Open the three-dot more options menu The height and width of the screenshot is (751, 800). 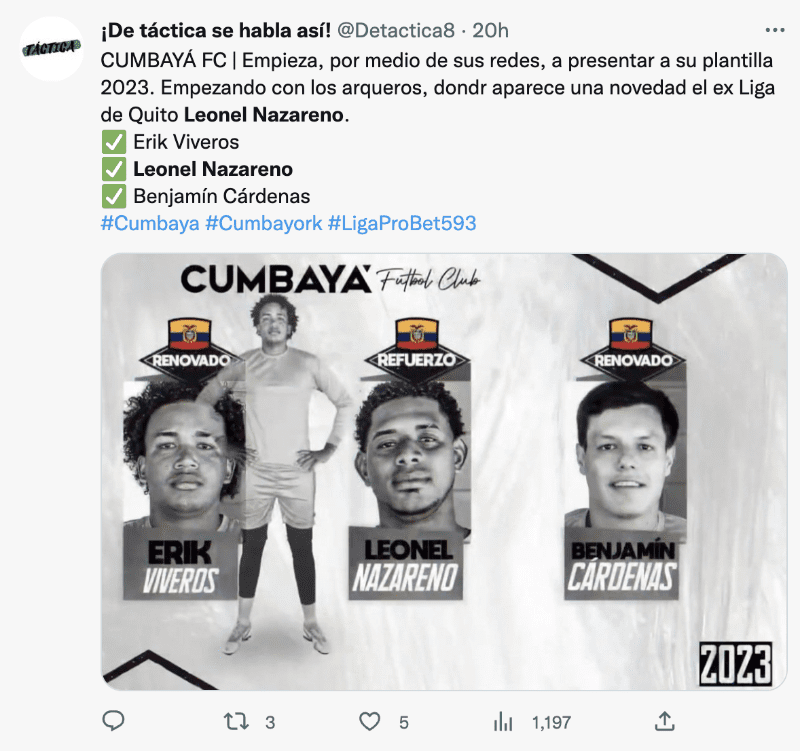pyautogui.click(x=775, y=31)
